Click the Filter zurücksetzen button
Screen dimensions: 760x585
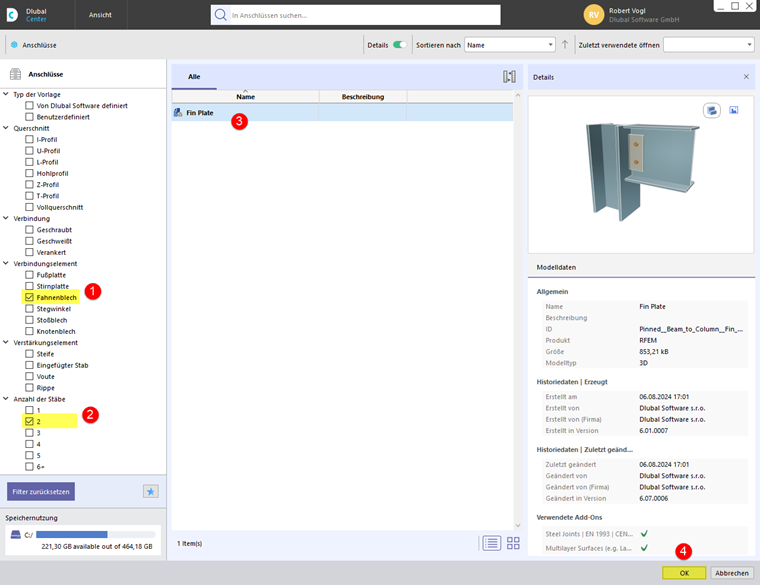[41, 491]
